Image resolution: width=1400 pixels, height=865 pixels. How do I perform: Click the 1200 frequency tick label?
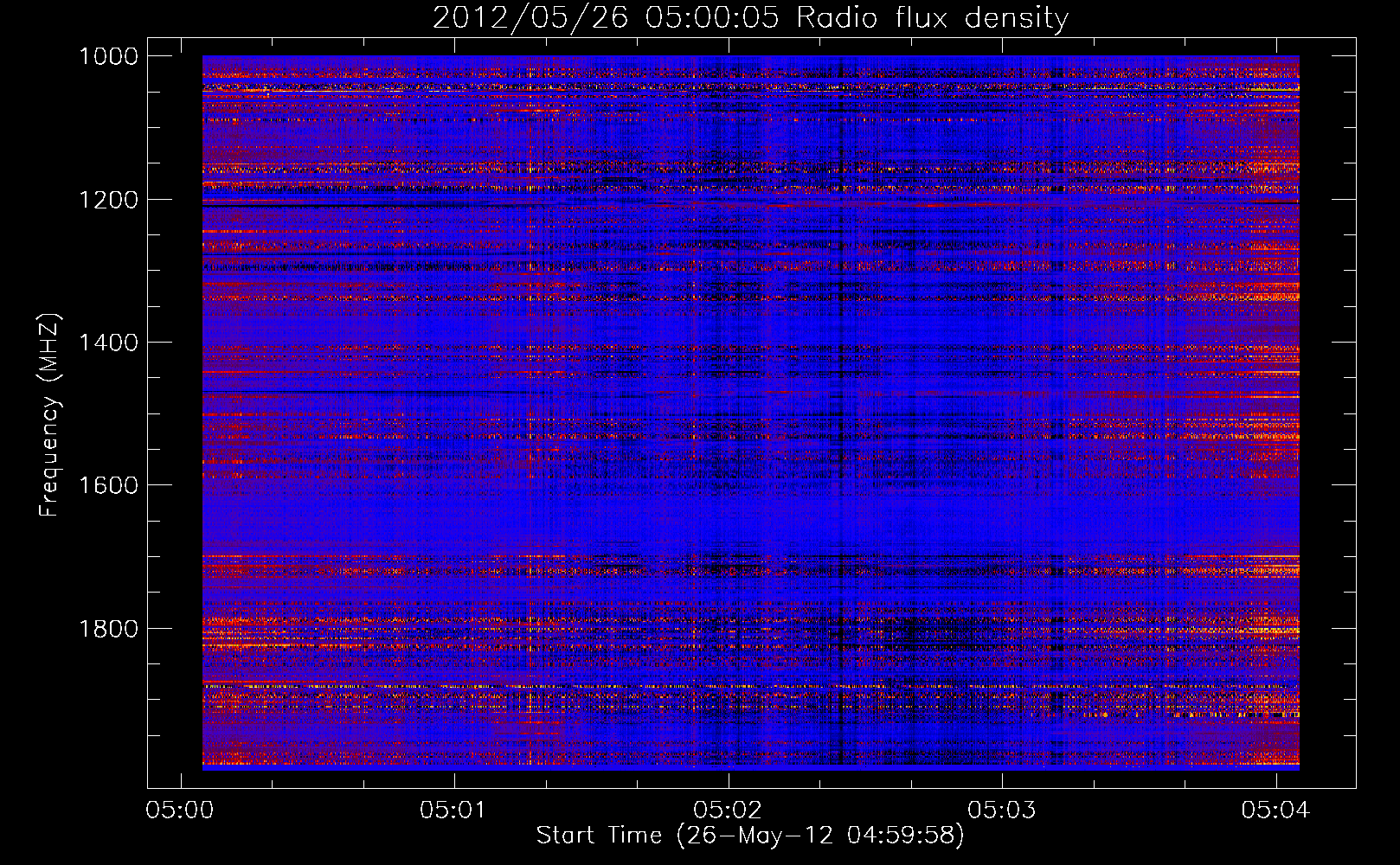[x=108, y=200]
